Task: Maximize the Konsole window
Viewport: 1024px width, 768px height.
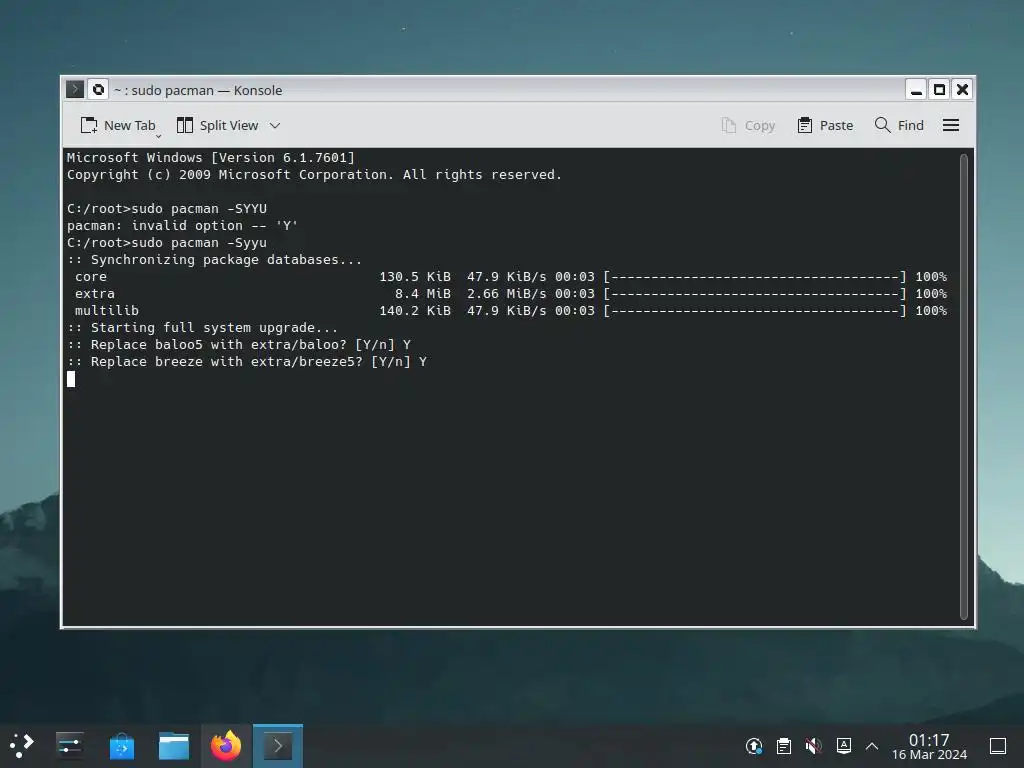Action: tap(939, 89)
